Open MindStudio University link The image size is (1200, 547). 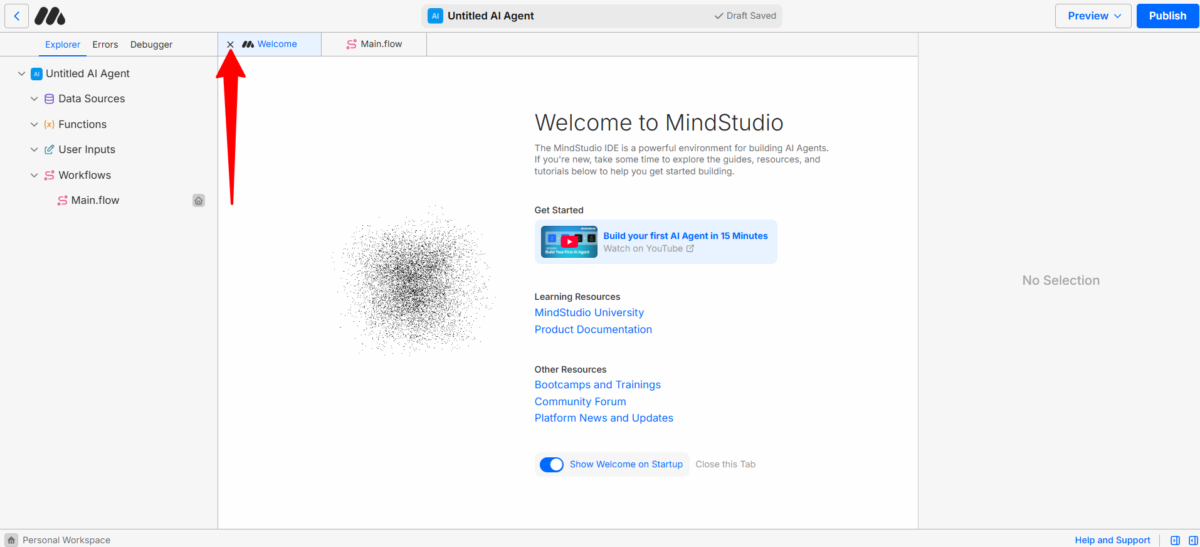(x=589, y=313)
